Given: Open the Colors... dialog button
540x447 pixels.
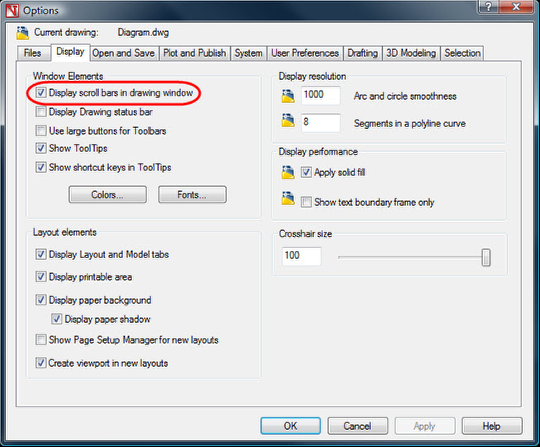Looking at the screenshot, I should pos(107,195).
